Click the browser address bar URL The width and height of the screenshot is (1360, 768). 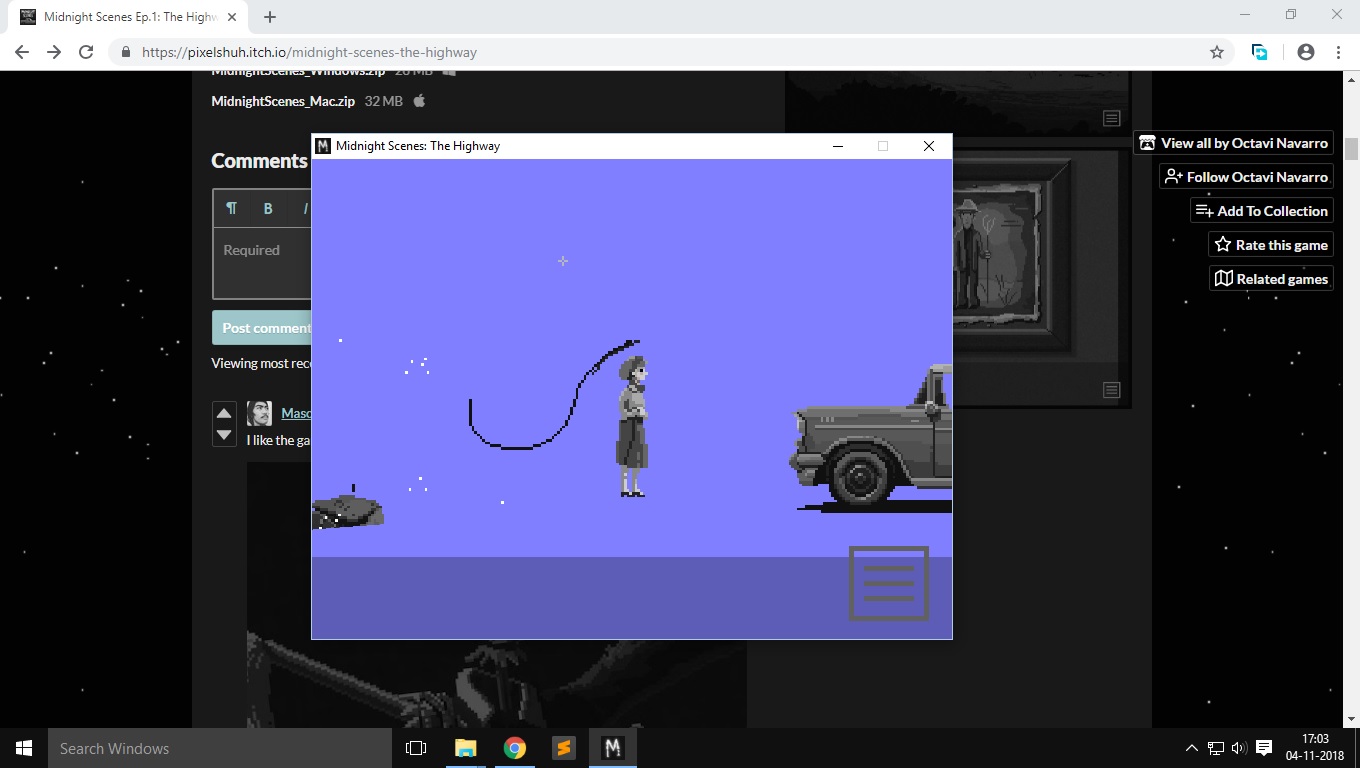[x=309, y=52]
